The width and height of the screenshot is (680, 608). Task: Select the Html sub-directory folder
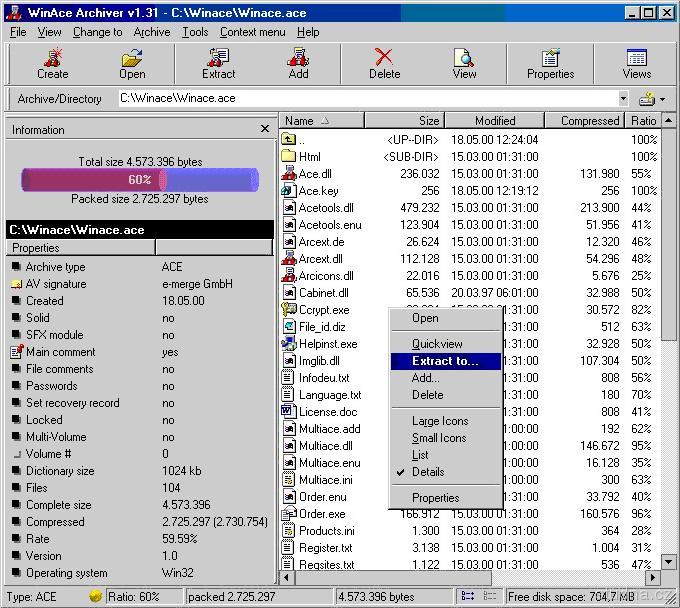click(310, 157)
